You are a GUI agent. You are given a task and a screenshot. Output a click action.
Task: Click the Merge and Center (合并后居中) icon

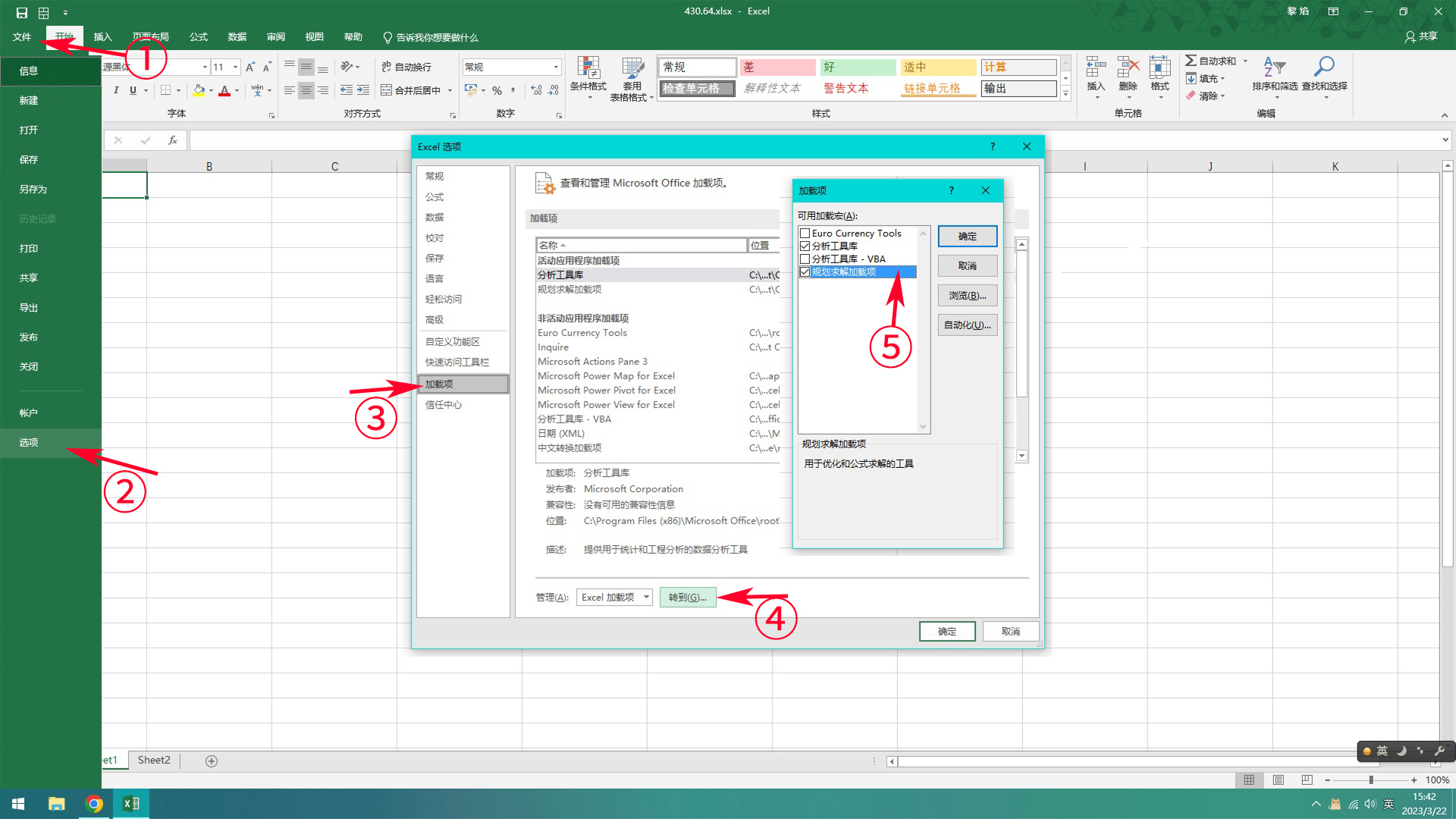pyautogui.click(x=386, y=90)
